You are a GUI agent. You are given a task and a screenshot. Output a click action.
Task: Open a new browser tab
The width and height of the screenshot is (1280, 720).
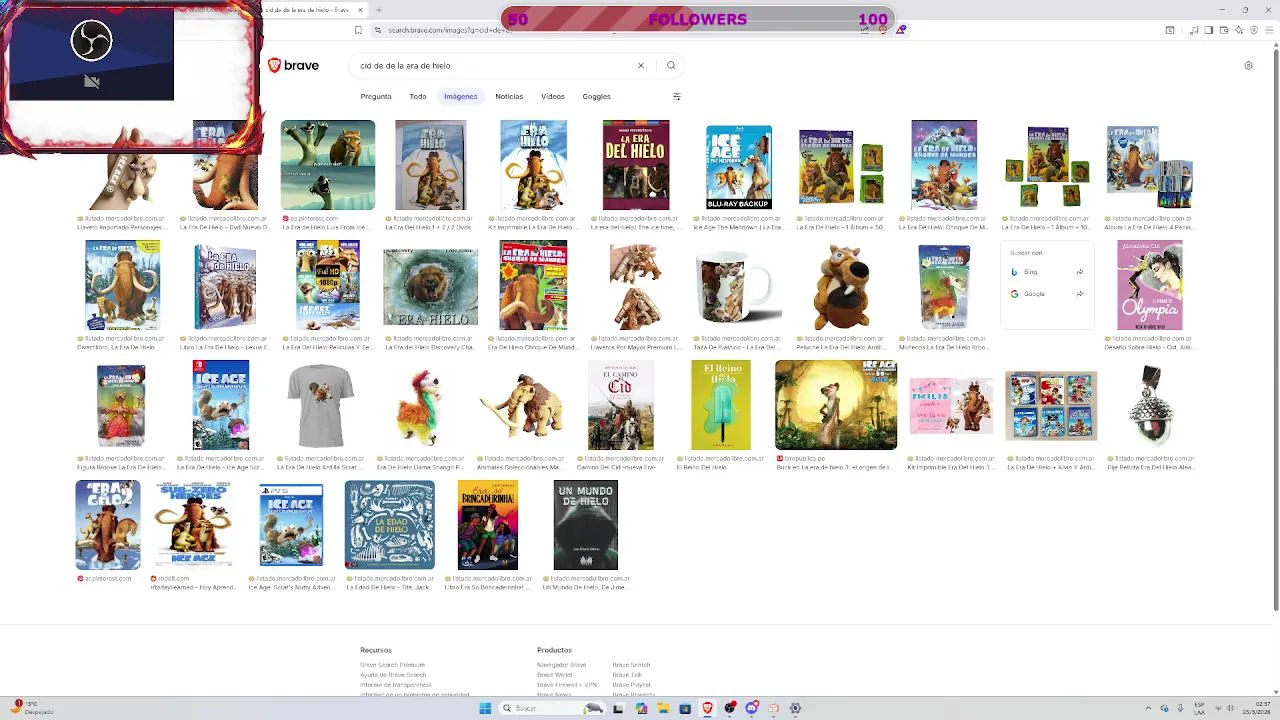378,10
